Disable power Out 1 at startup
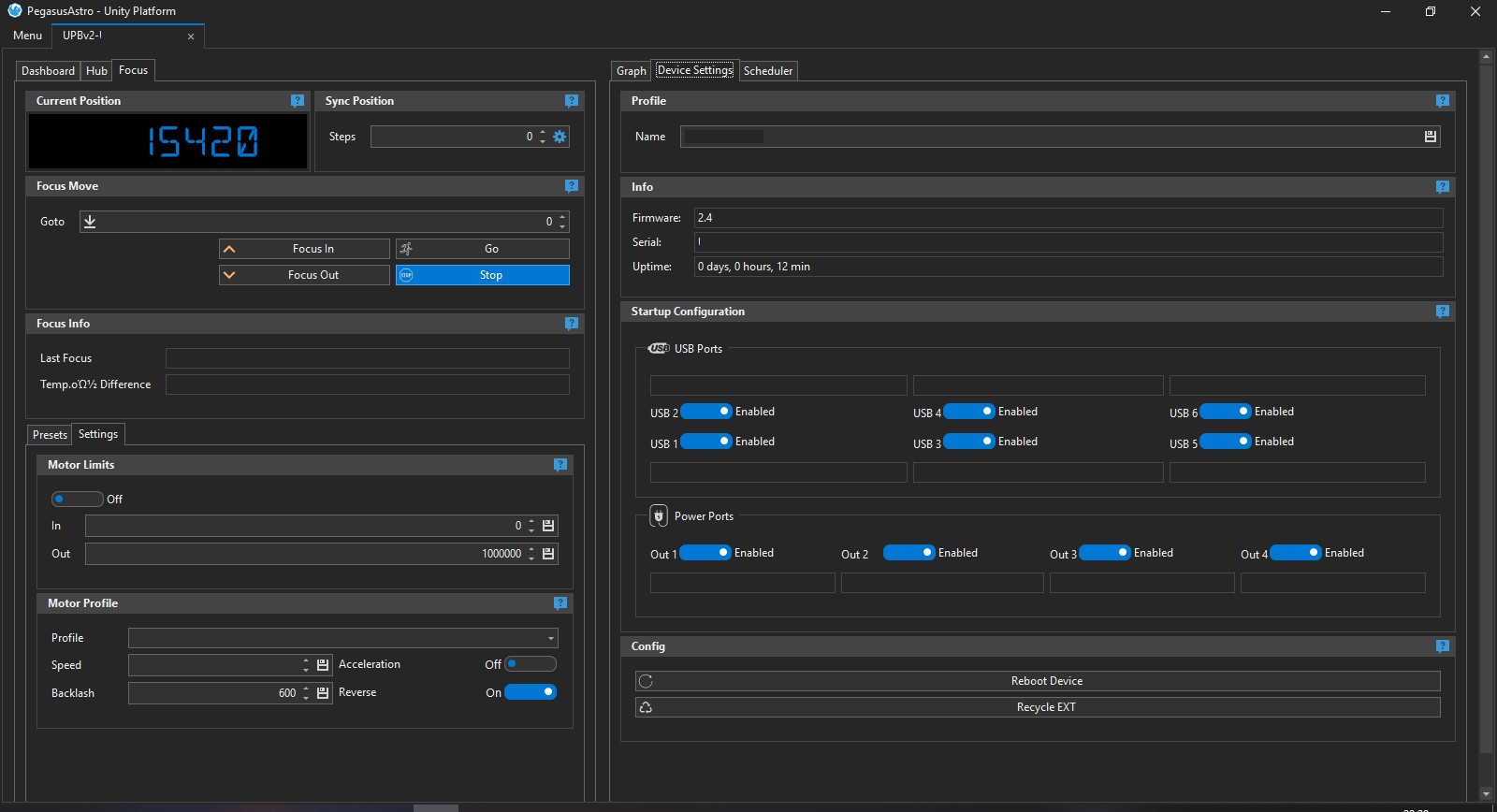 click(x=705, y=553)
